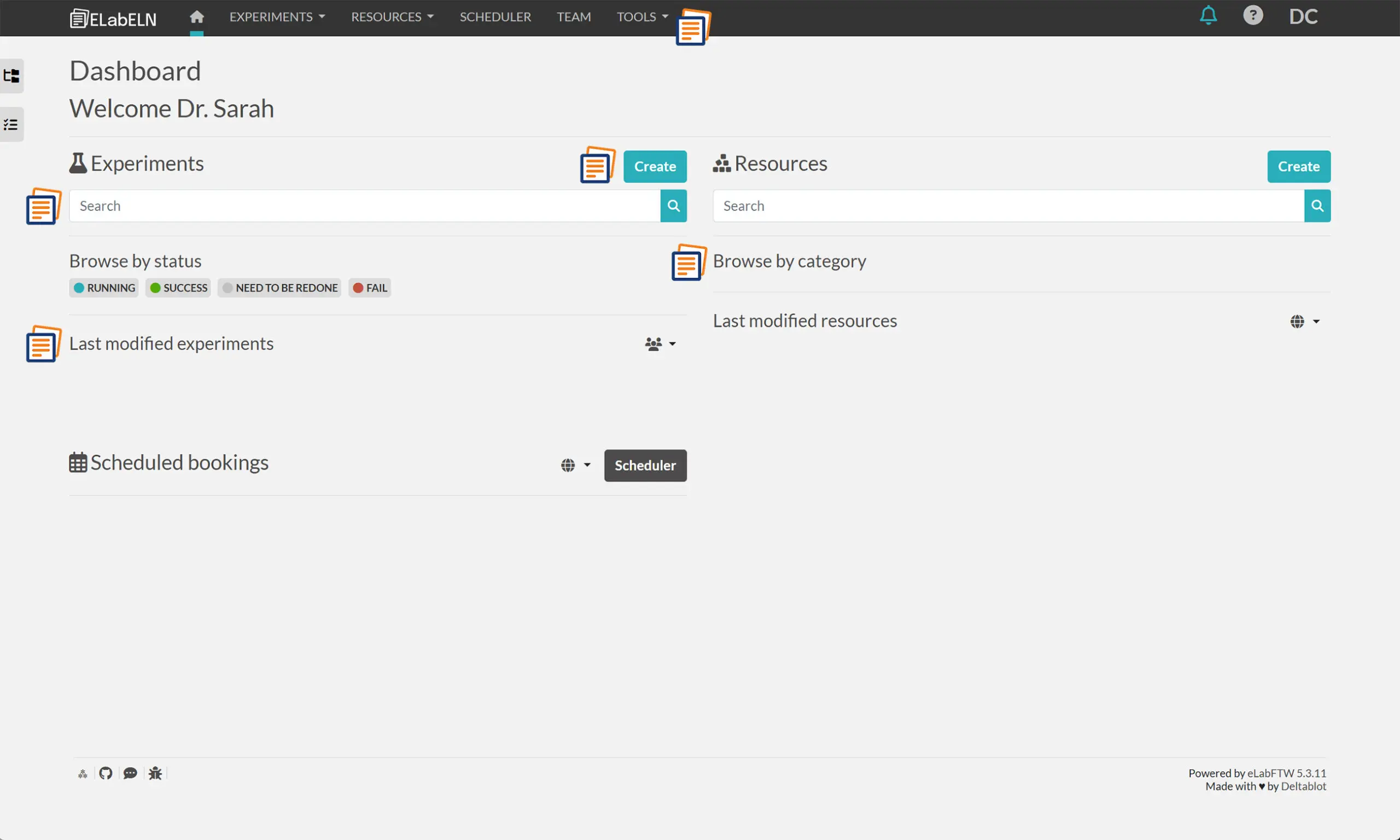Create a new experiment with the Create button
The image size is (1400, 840).
tap(655, 166)
